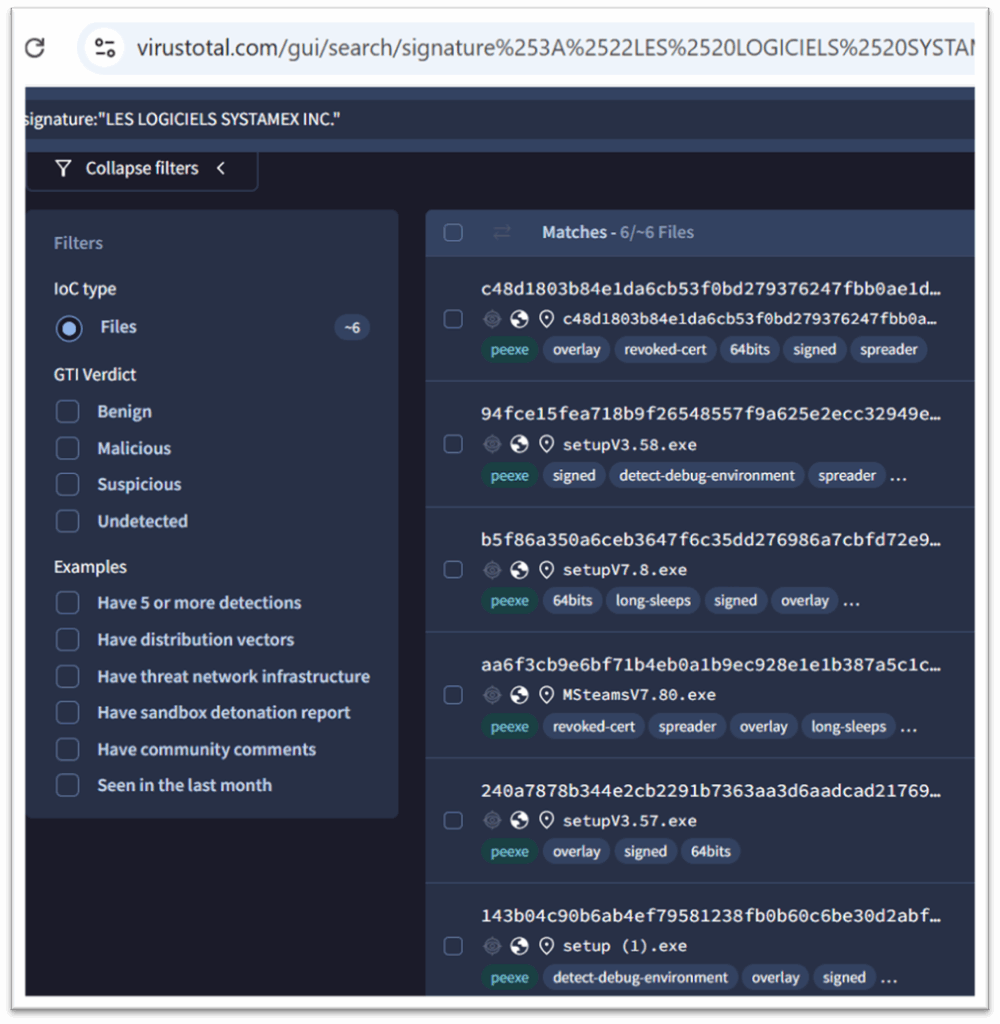Click the browser reload icon

[x=35, y=48]
